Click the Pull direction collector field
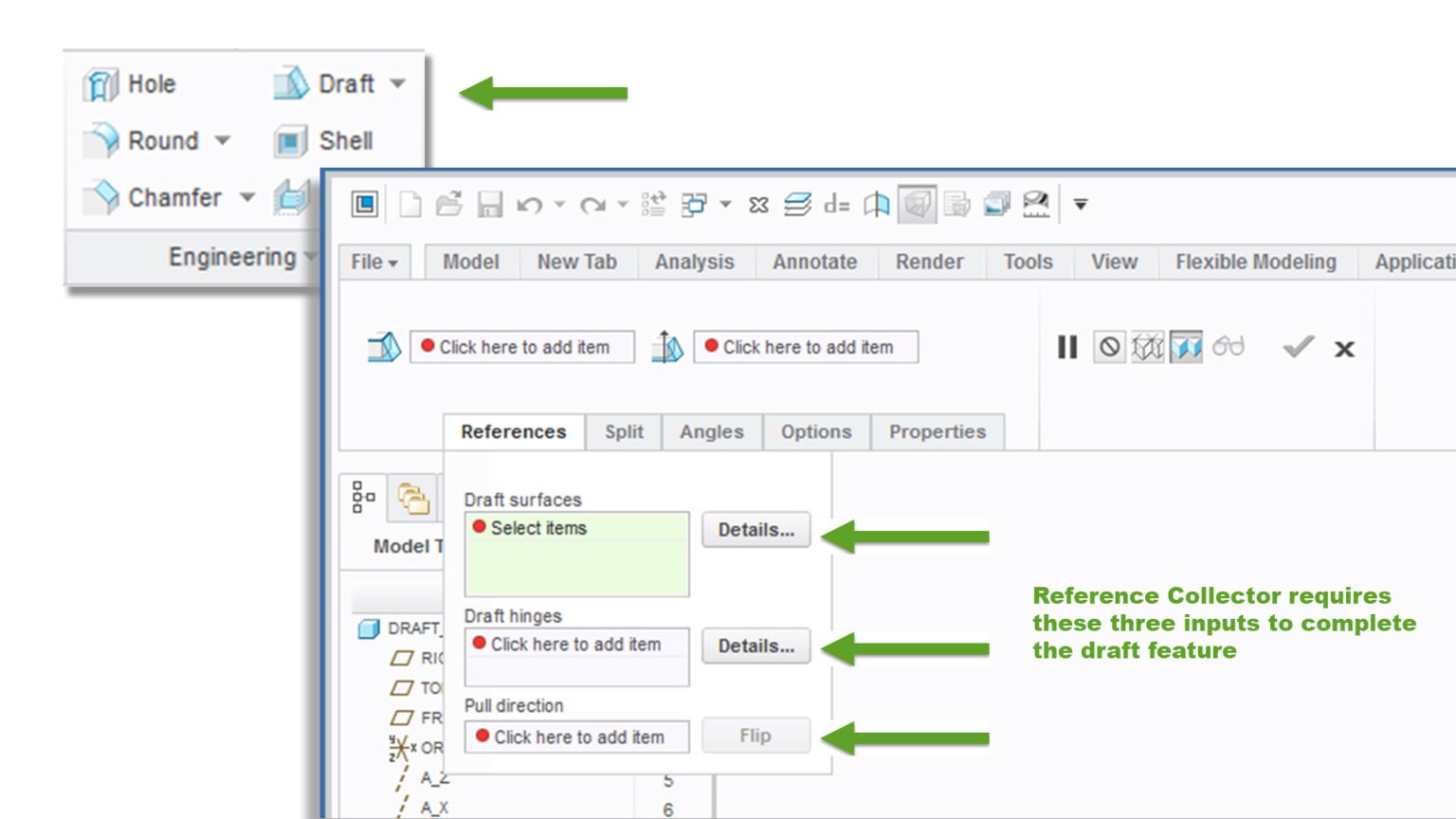The image size is (1456, 819). pyautogui.click(x=577, y=737)
